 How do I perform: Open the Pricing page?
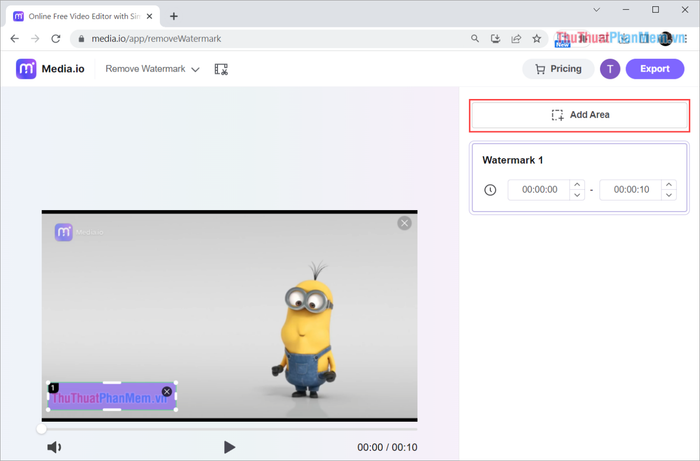tap(558, 69)
